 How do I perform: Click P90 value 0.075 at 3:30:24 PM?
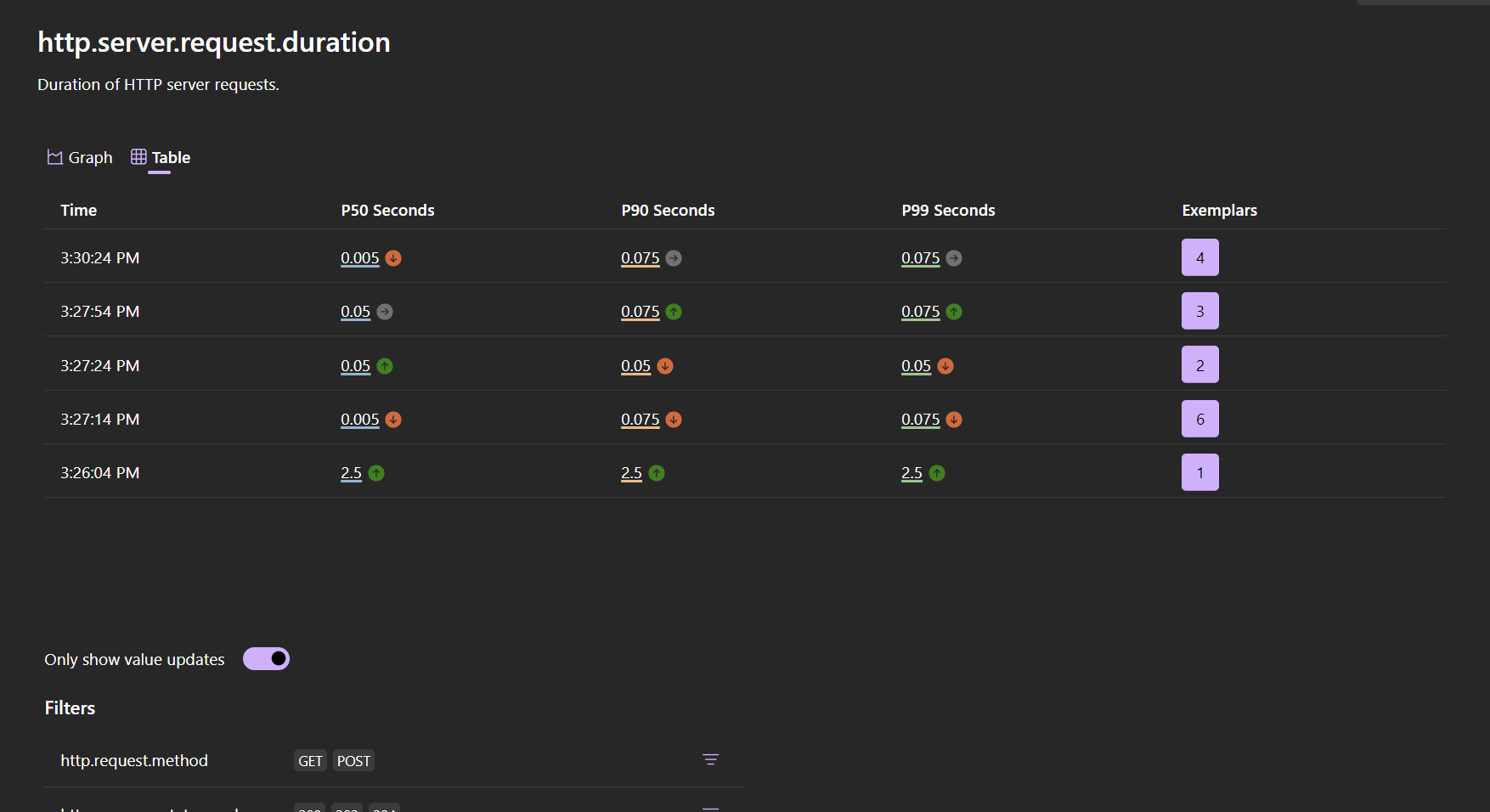click(x=640, y=258)
